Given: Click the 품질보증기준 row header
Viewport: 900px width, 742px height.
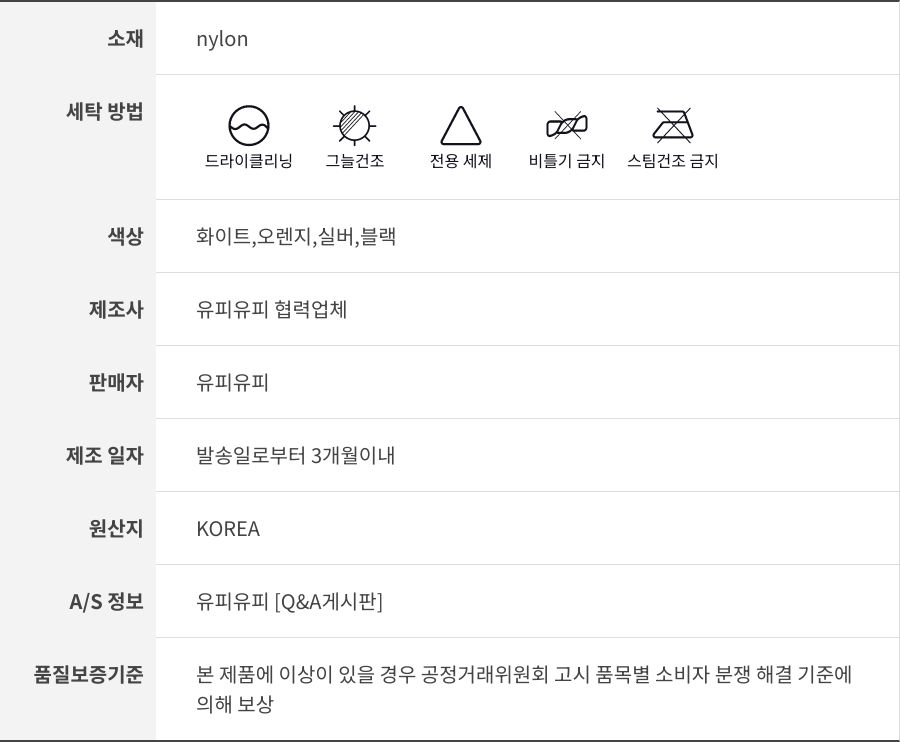Looking at the screenshot, I should 88,675.
